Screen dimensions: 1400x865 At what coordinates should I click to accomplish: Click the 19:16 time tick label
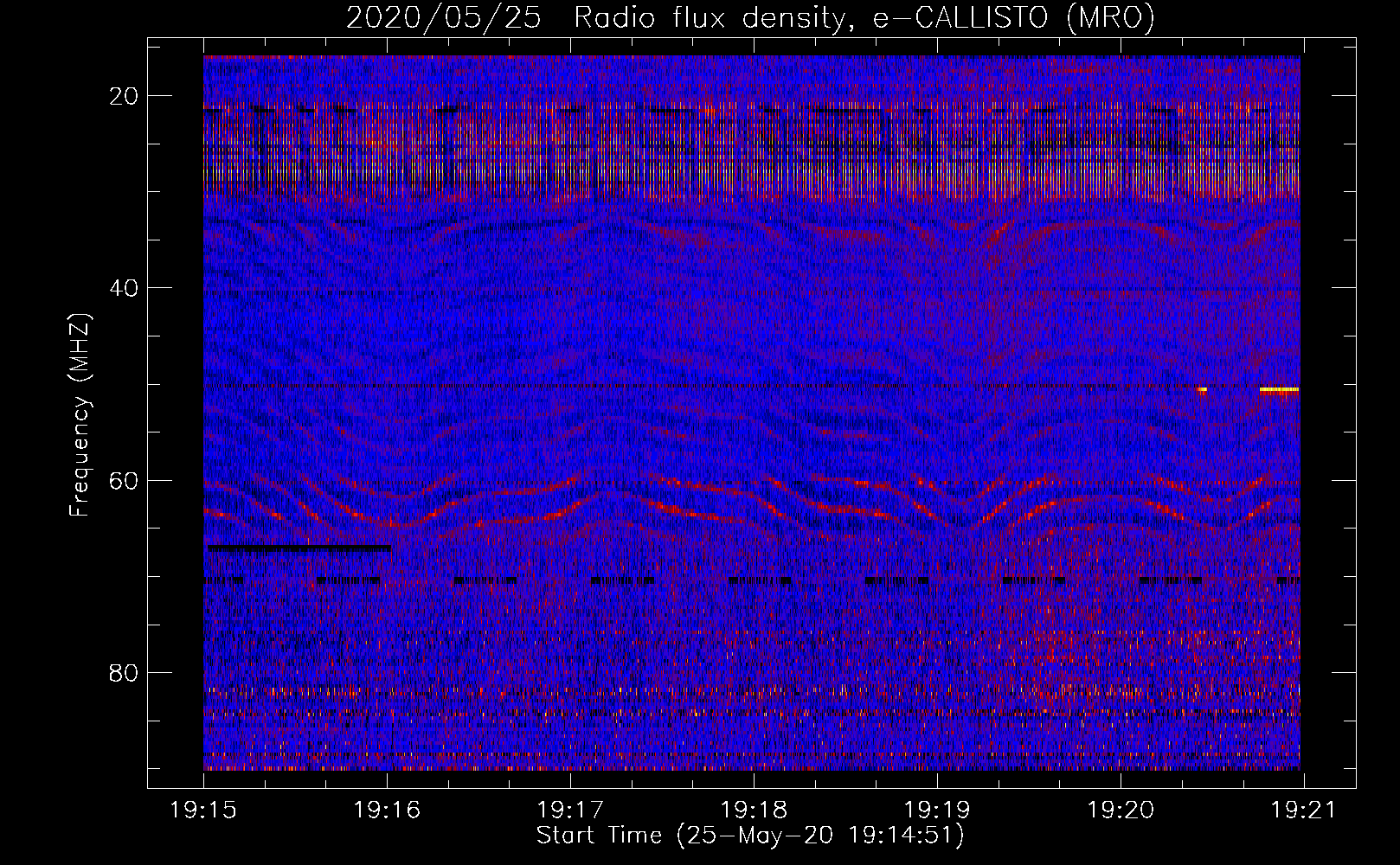(387, 811)
